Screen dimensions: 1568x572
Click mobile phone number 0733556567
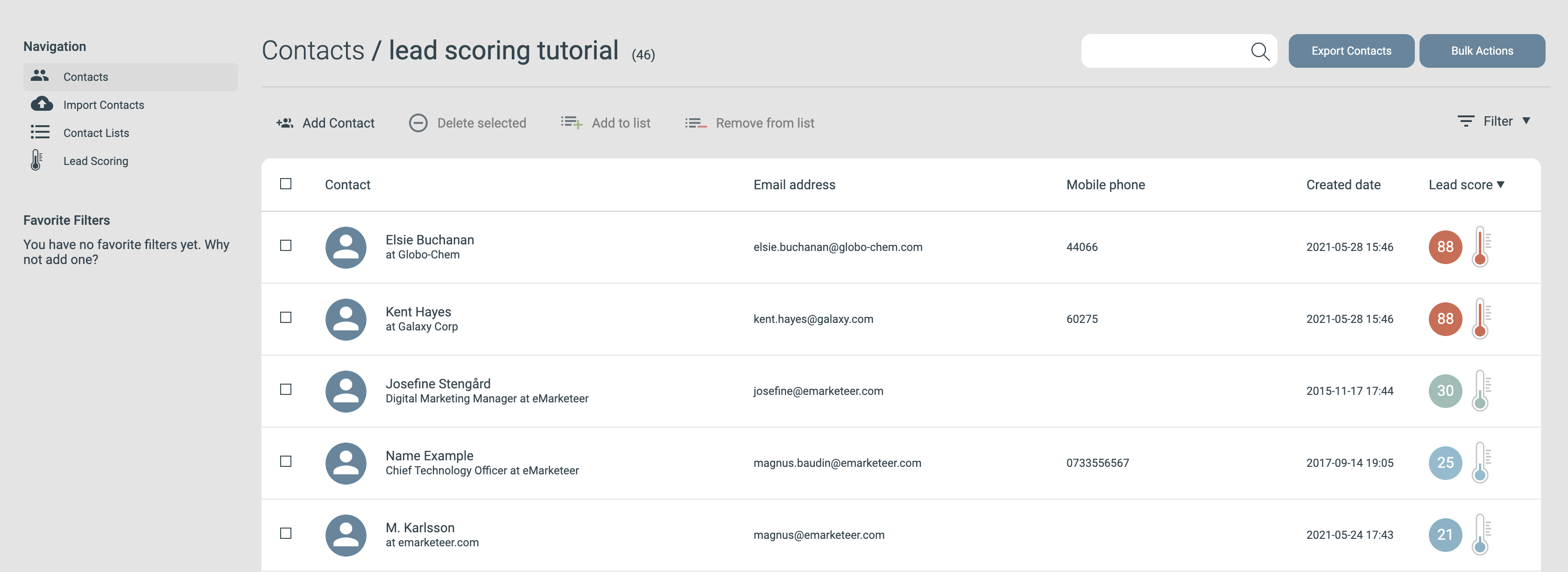(1097, 462)
